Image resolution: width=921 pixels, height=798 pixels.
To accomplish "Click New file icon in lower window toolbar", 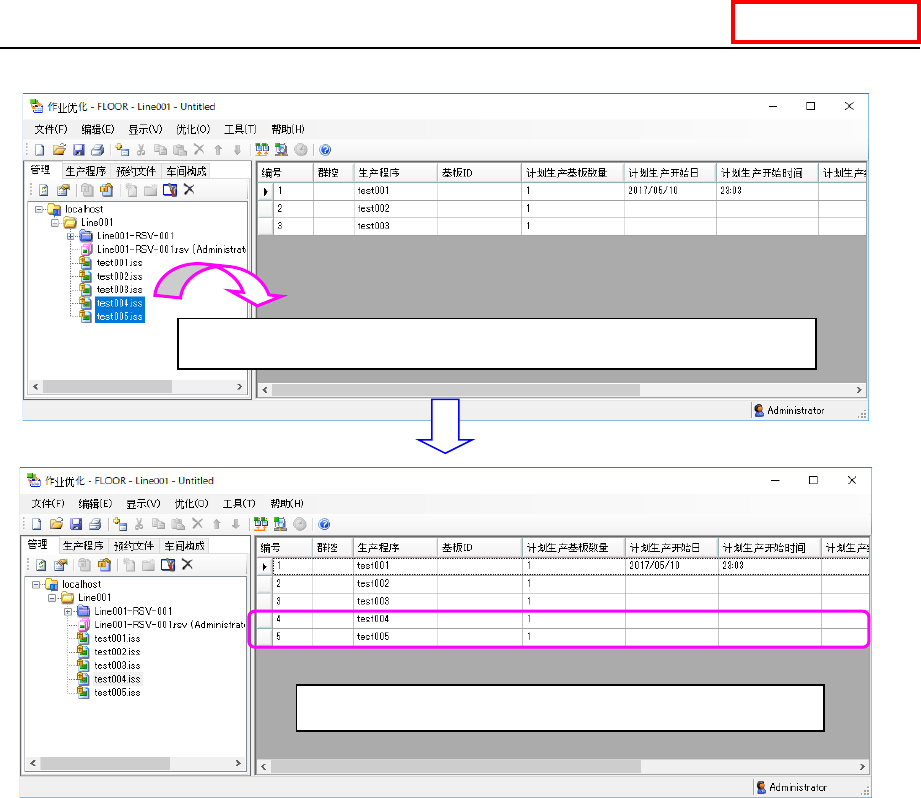I will 36,524.
